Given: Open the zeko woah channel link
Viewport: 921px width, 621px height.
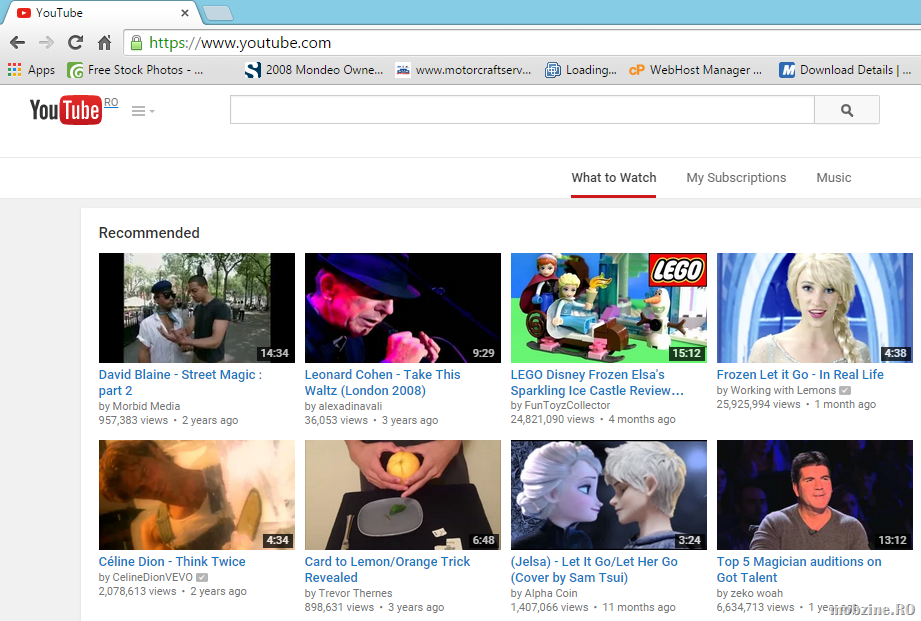Looking at the screenshot, I should point(757,593).
